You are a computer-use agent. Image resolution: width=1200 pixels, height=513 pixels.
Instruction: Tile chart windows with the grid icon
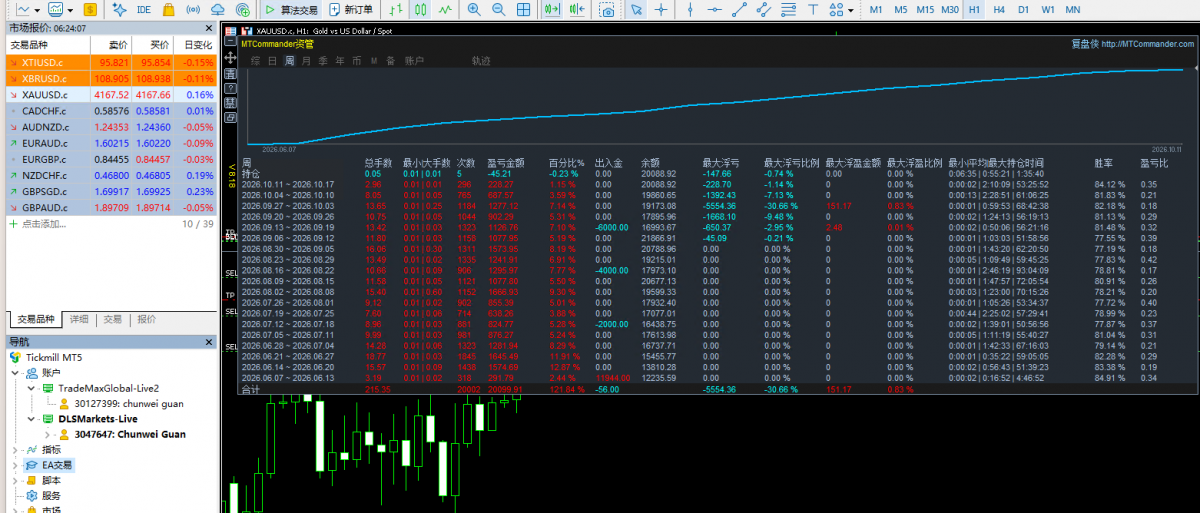coord(524,9)
